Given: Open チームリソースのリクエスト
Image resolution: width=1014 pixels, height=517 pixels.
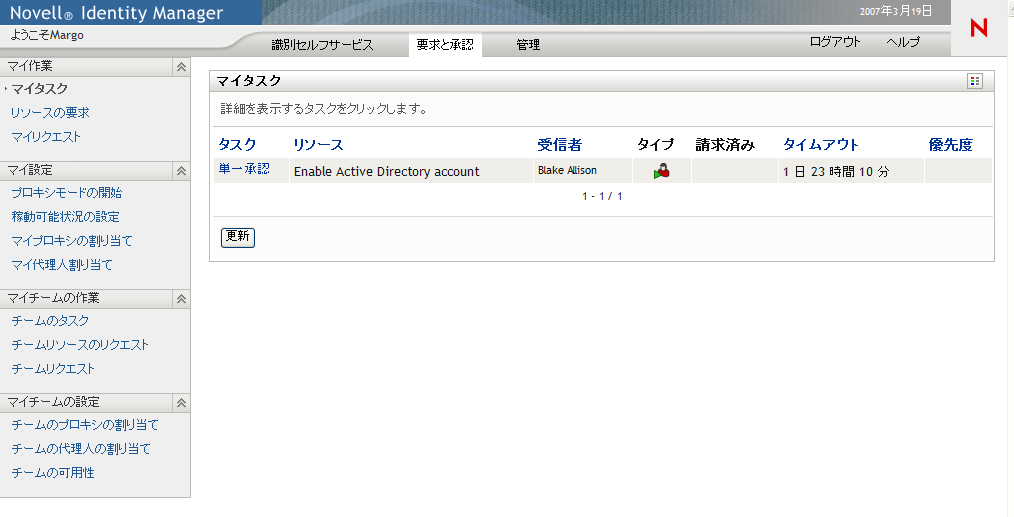Looking at the screenshot, I should [x=80, y=345].
